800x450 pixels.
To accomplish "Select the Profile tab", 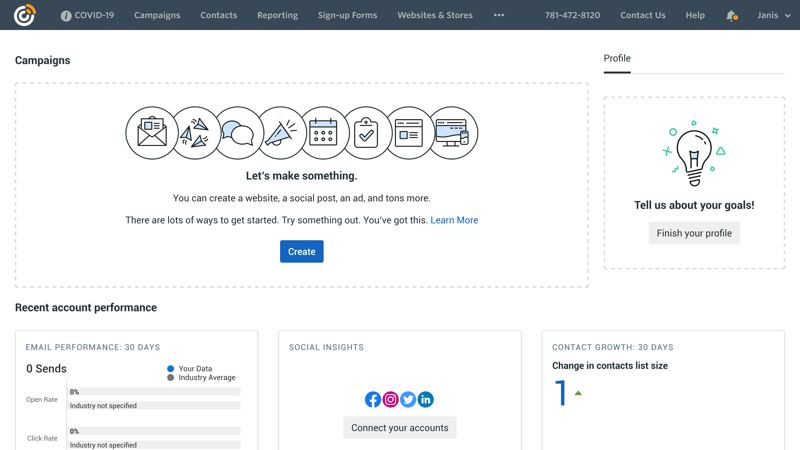I will pos(617,58).
